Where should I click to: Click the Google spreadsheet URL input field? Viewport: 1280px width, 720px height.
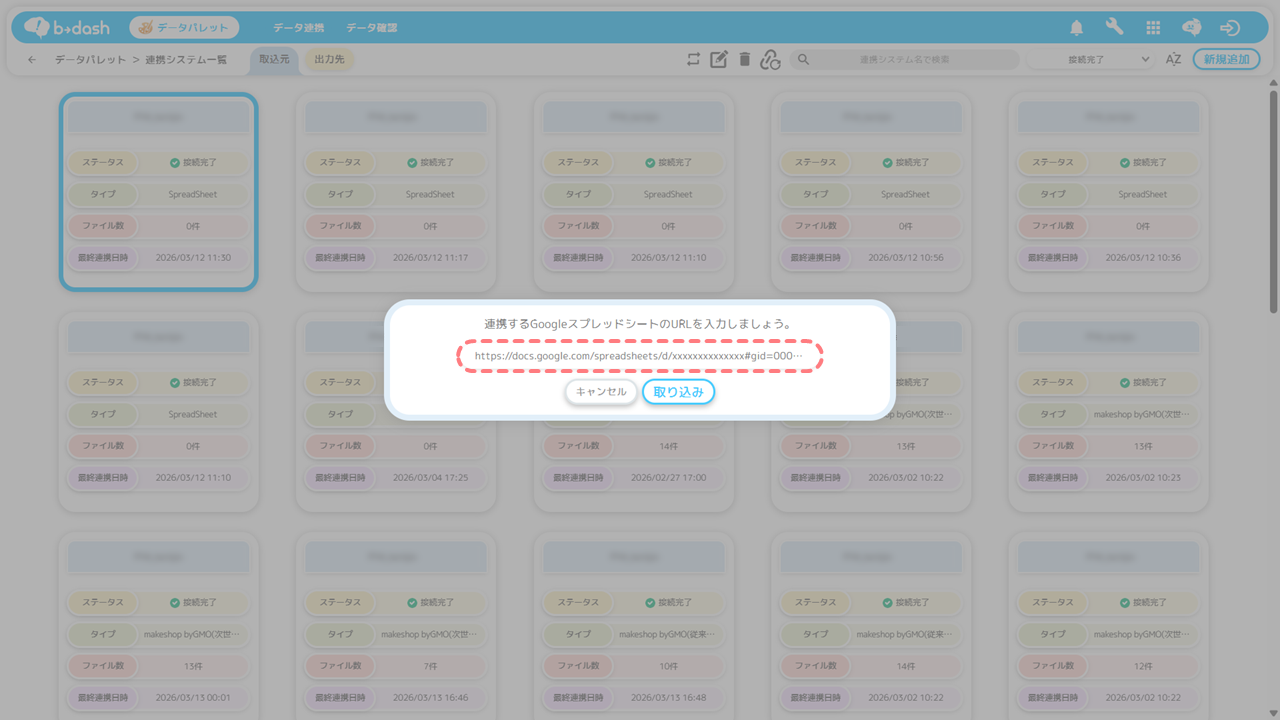[x=639, y=355]
